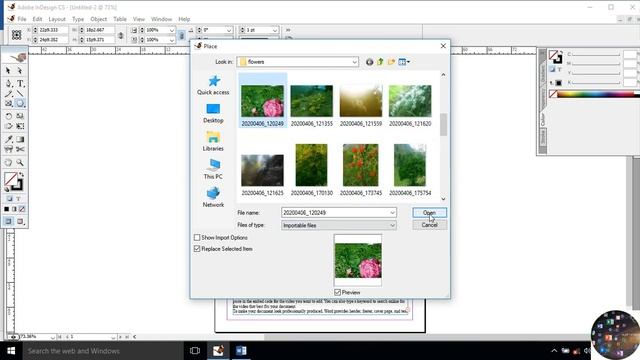This screenshot has width=640, height=360.
Task: Click the Cancel button
Action: (x=429, y=225)
